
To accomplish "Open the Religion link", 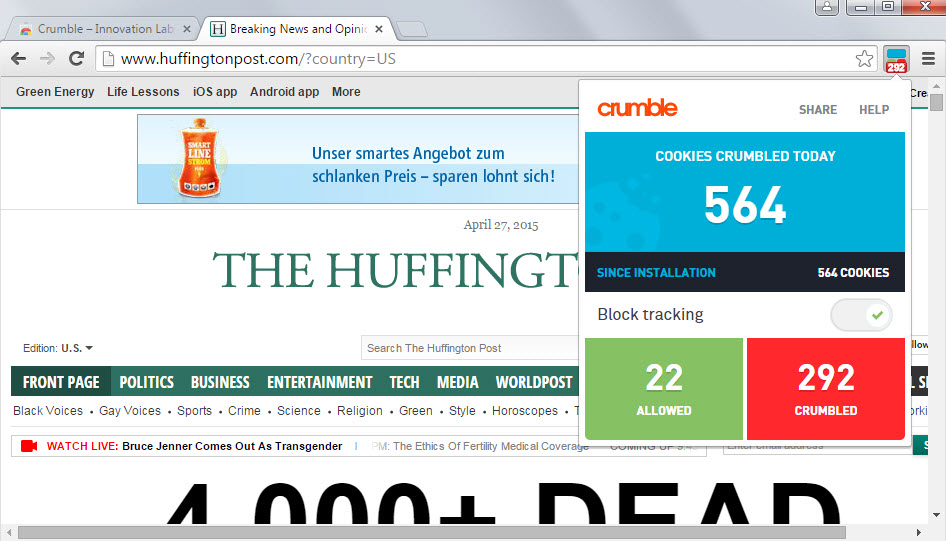I will (x=360, y=411).
